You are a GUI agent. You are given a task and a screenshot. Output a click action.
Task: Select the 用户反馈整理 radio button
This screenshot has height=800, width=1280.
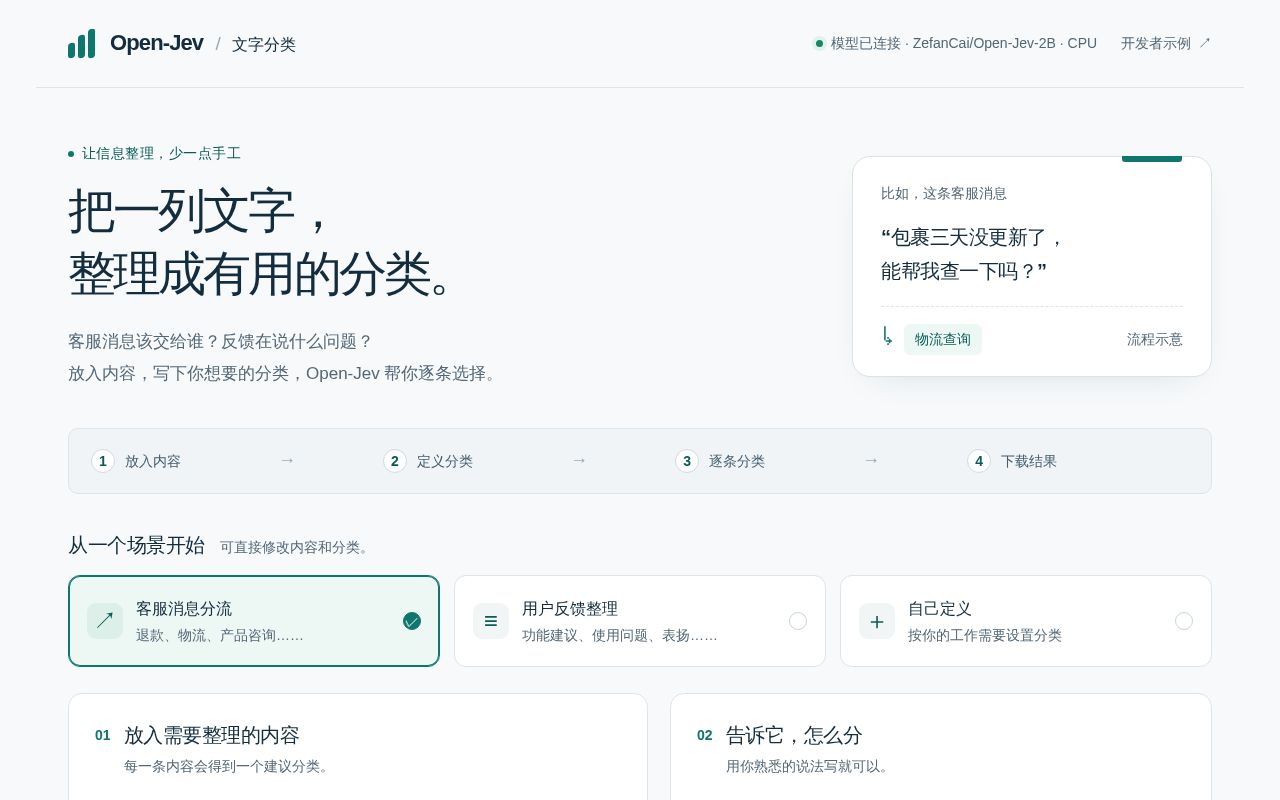click(798, 621)
